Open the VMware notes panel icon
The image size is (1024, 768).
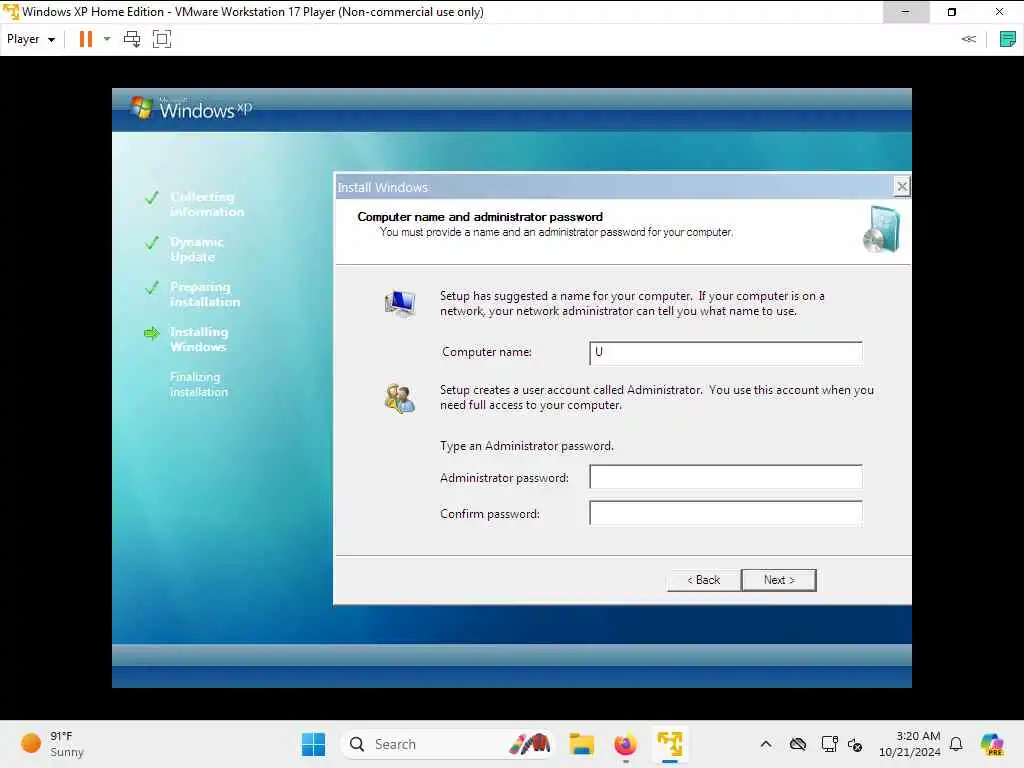(x=1008, y=39)
